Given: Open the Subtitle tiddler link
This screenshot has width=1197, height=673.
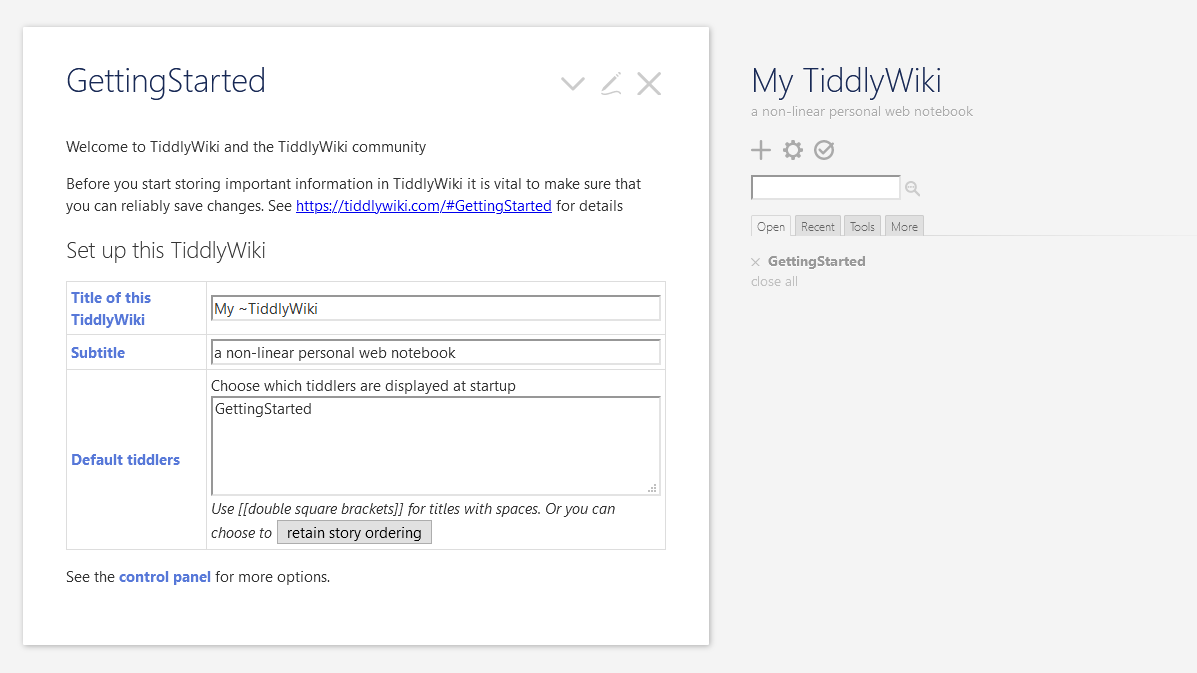Looking at the screenshot, I should [98, 353].
